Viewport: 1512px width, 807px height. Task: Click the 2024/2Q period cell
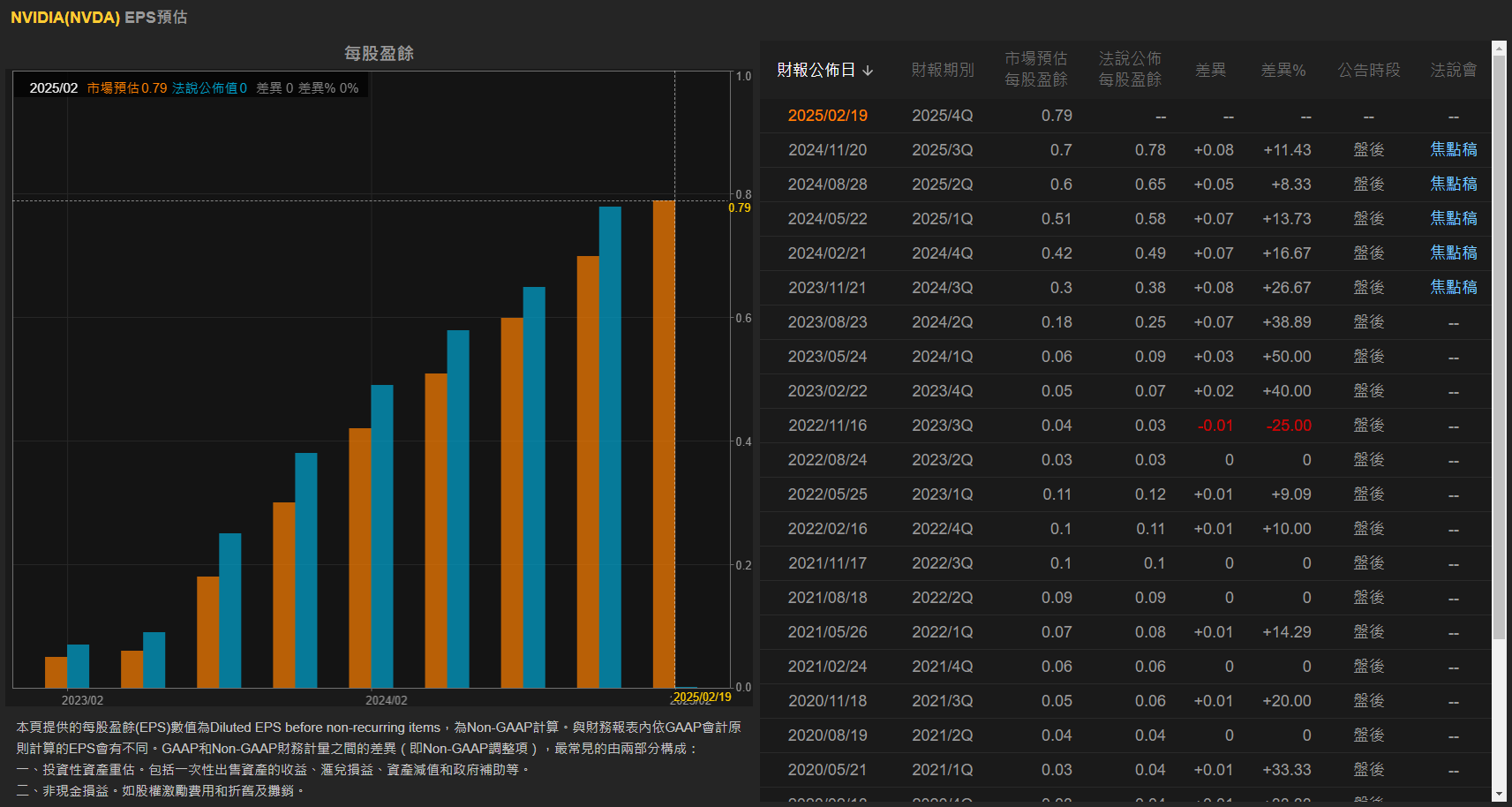(x=942, y=322)
